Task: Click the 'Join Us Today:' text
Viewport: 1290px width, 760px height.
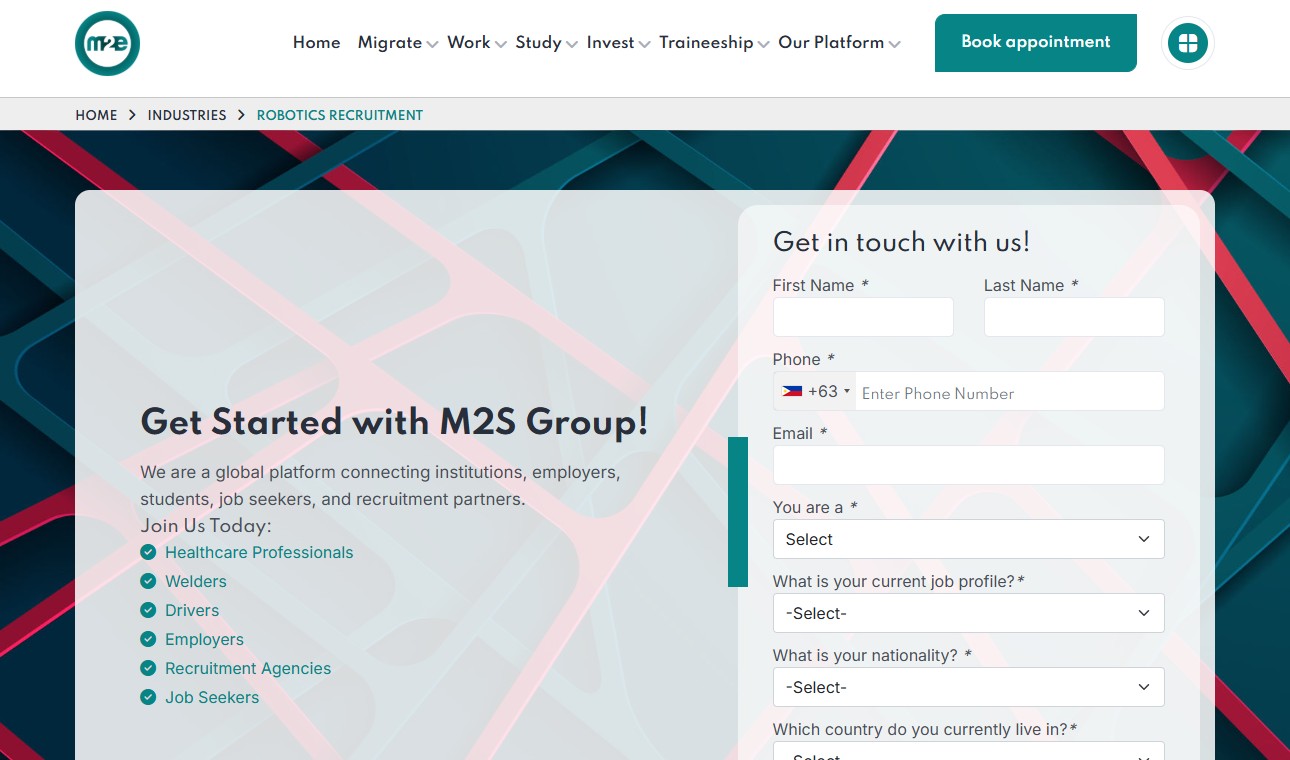Action: pos(206,526)
